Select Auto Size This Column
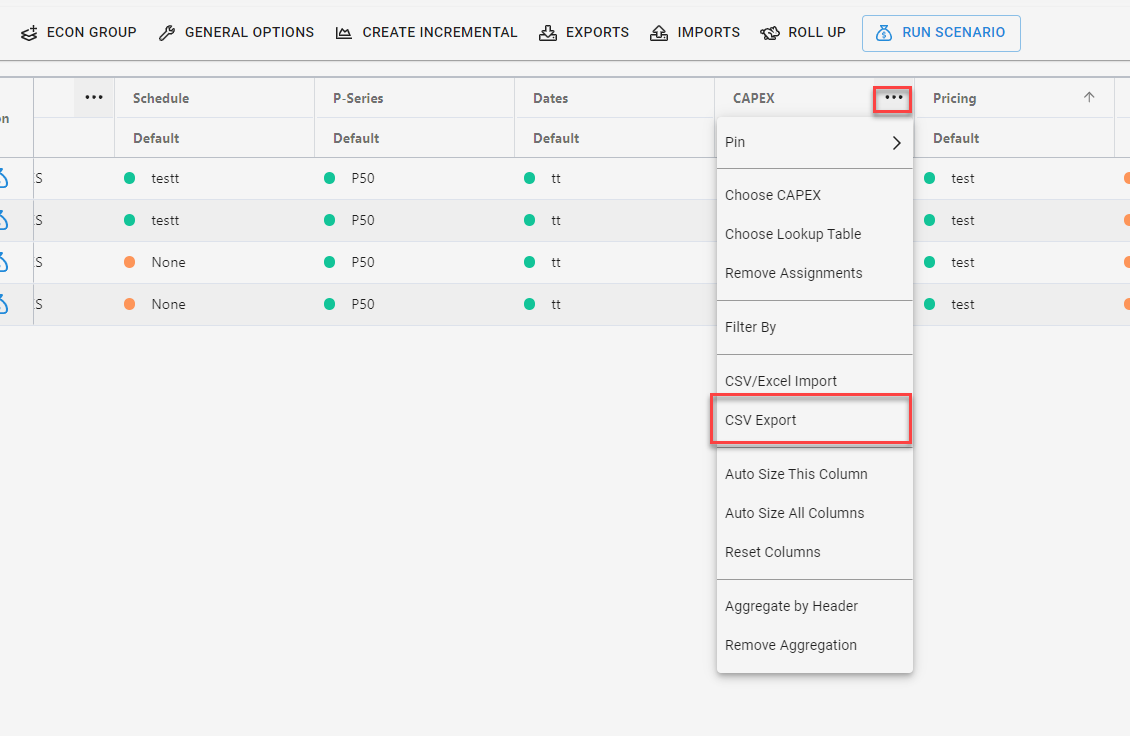The height and width of the screenshot is (736, 1130). (814, 474)
